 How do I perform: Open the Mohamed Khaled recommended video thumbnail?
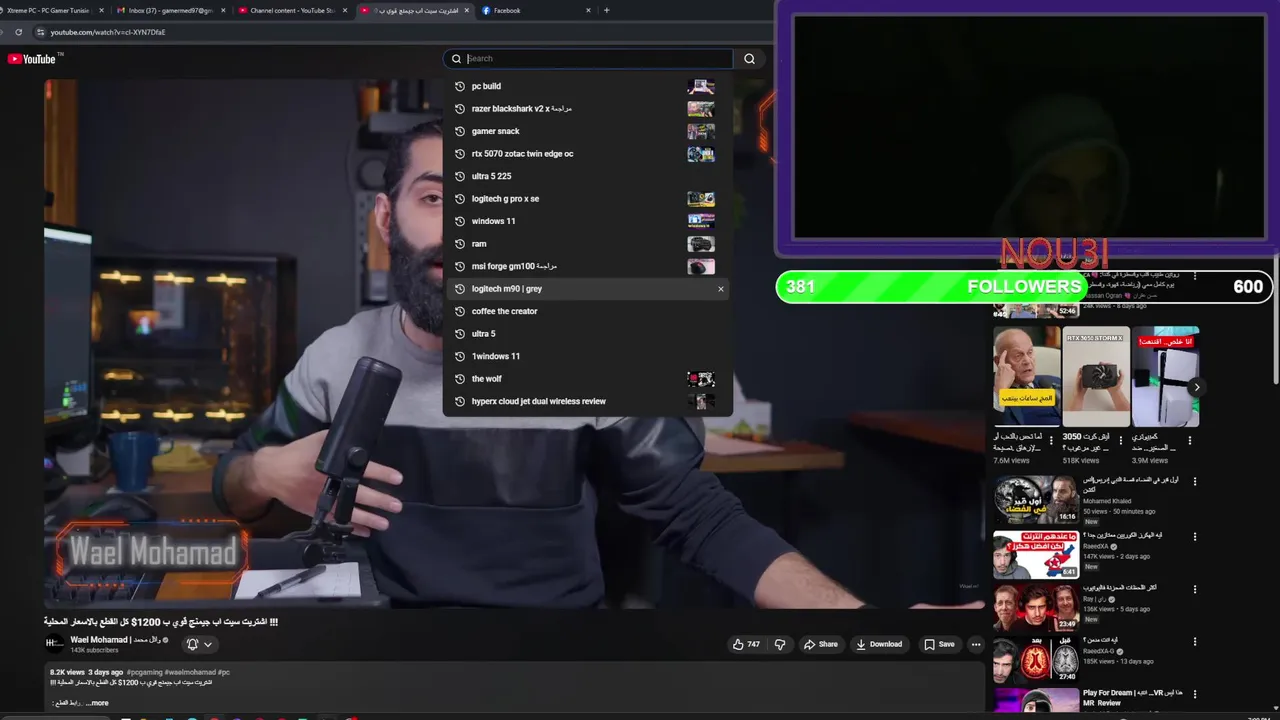[1035, 500]
